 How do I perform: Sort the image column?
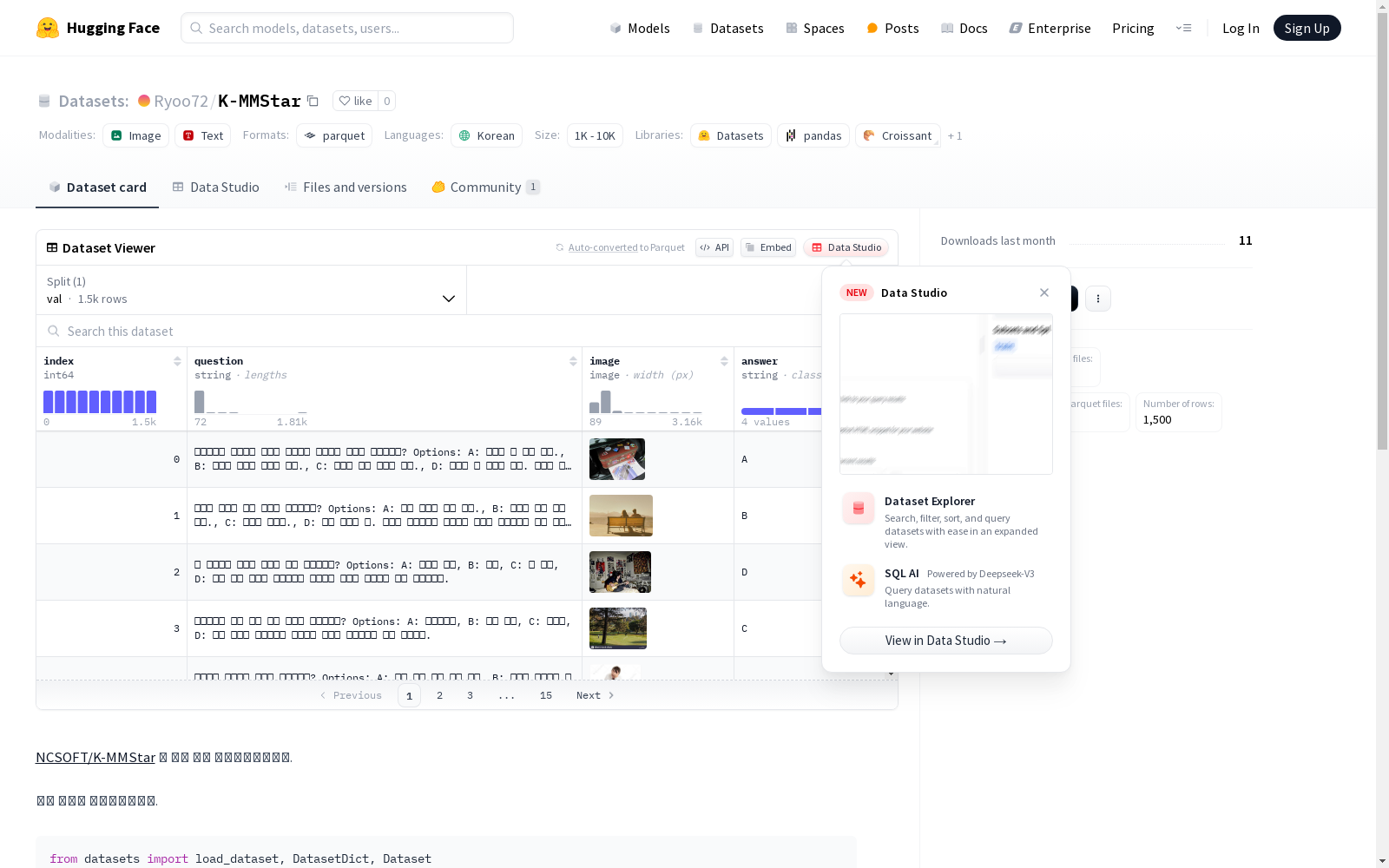pyautogui.click(x=724, y=361)
